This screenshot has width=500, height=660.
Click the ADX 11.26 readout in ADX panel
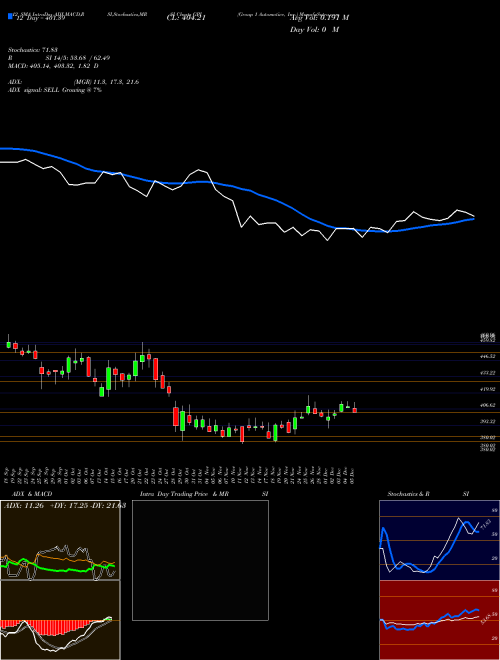[24, 506]
